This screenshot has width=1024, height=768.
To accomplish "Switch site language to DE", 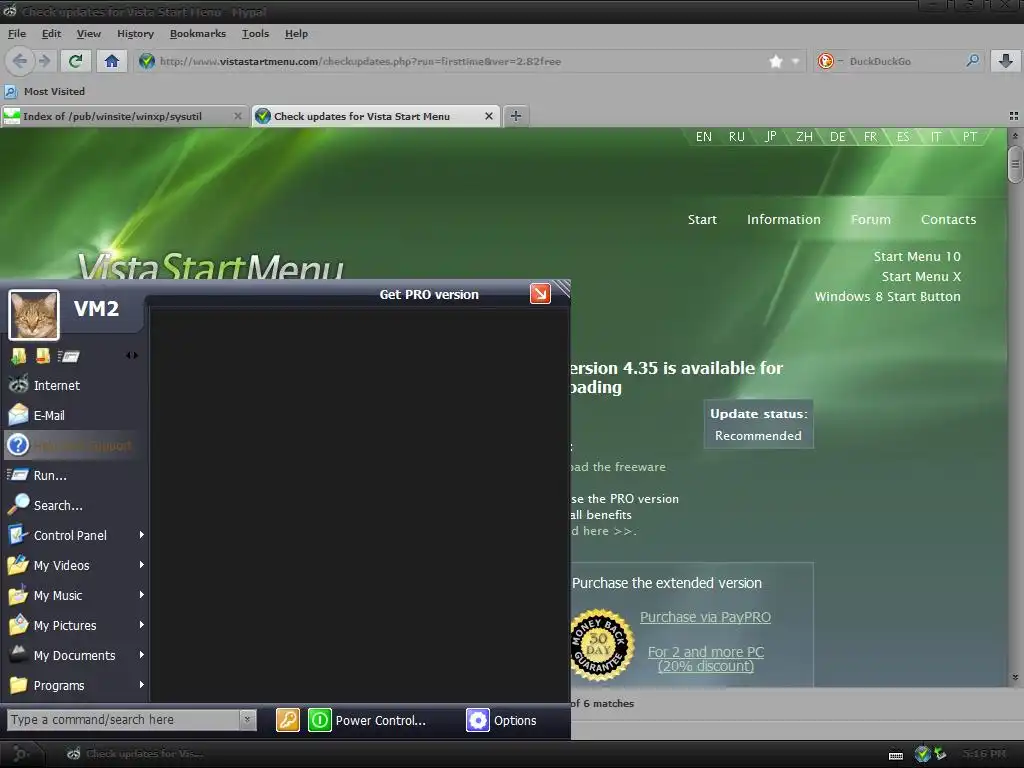I will click(x=837, y=136).
